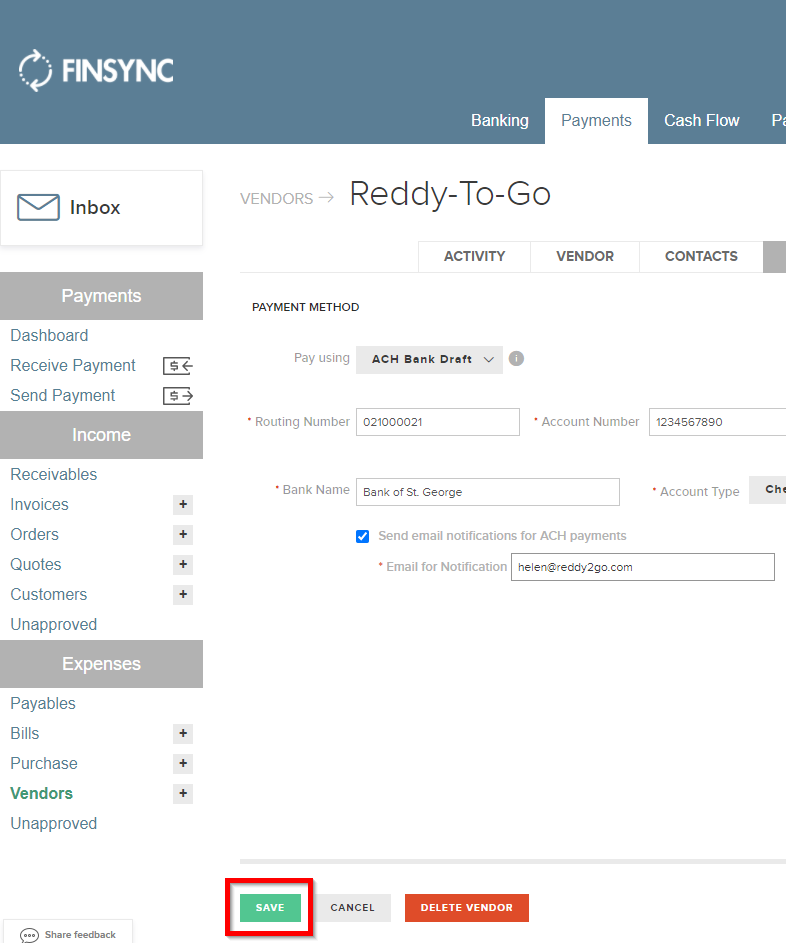Click the Account Number field
Viewport: 786px width, 943px height.
click(717, 422)
